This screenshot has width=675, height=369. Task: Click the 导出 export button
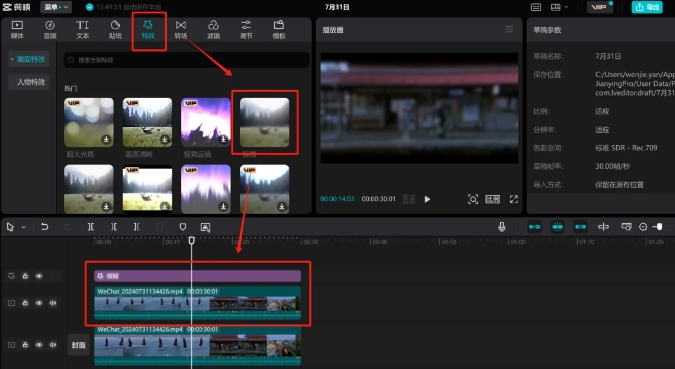647,7
